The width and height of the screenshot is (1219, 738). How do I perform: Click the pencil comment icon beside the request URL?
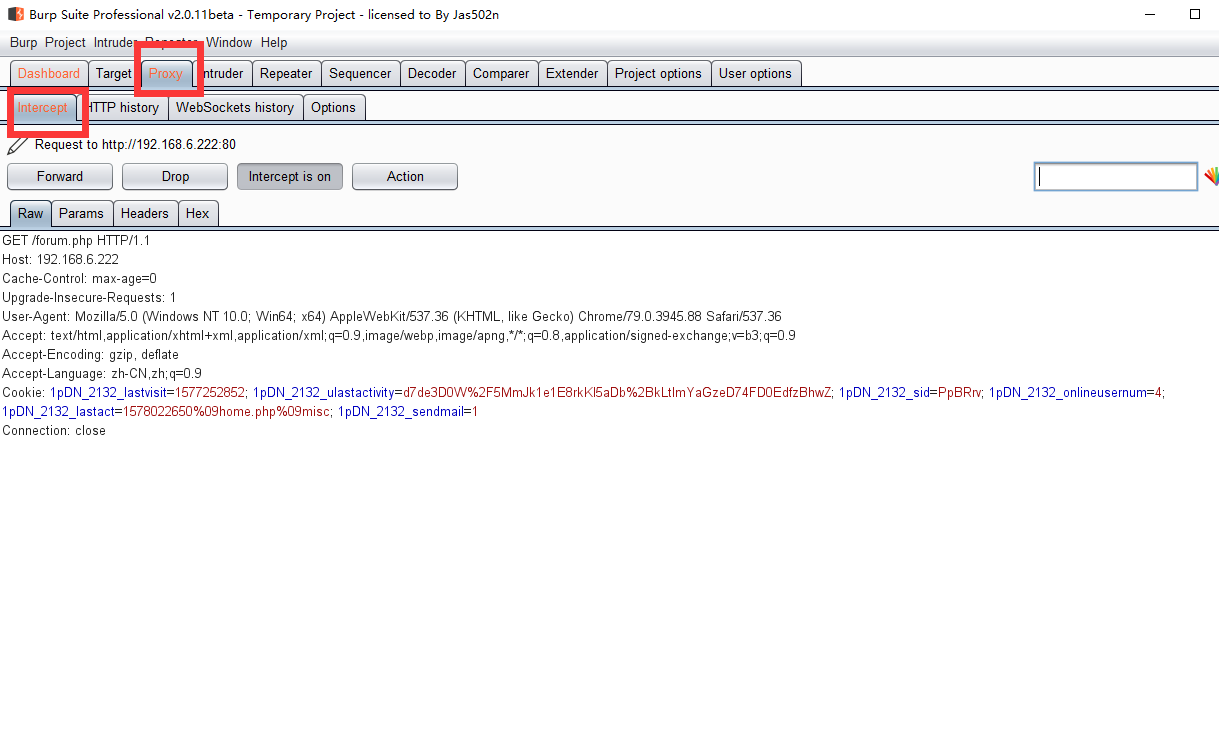[x=17, y=145]
